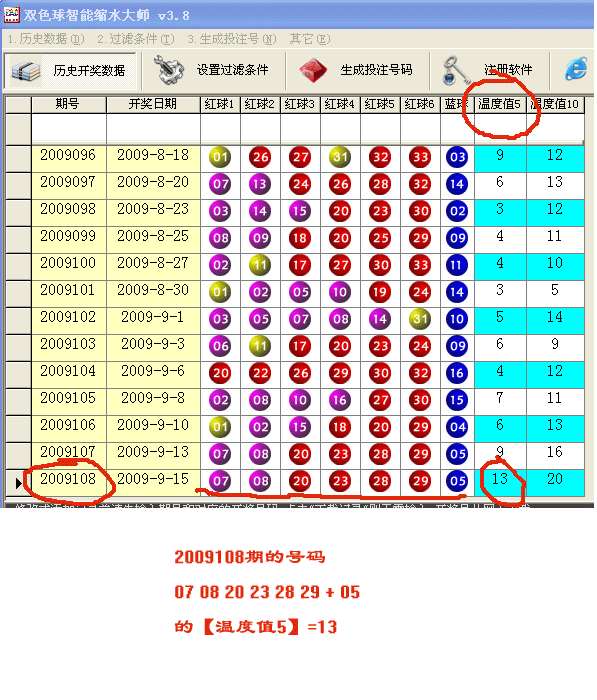Click purple ball 06 in row 2009103
This screenshot has height=700, width=597.
[x=220, y=346]
